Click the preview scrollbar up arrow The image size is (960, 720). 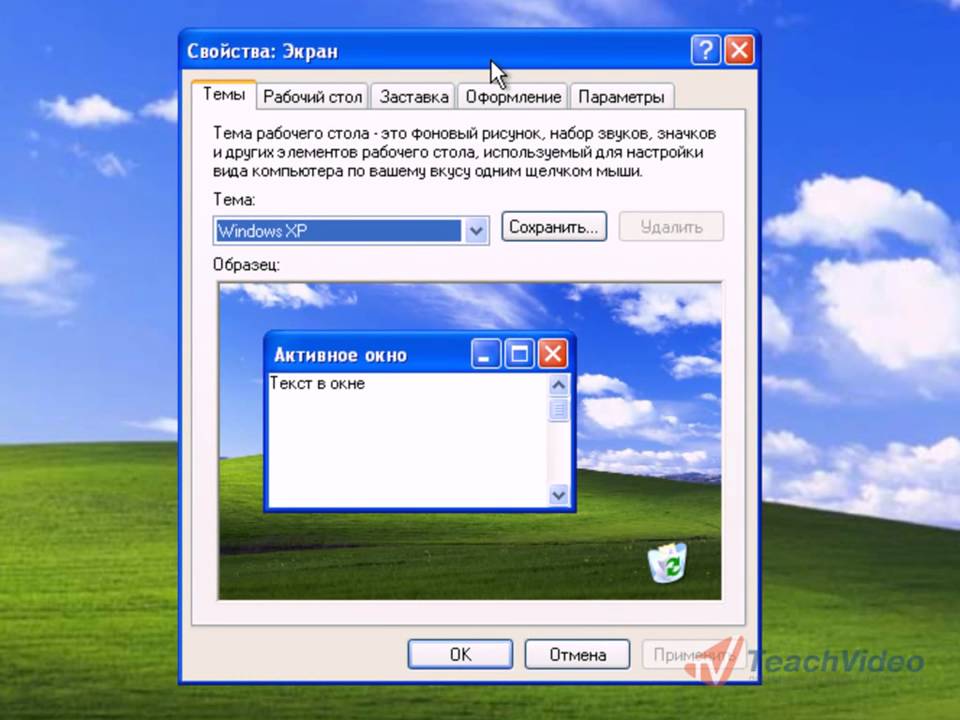(558, 385)
